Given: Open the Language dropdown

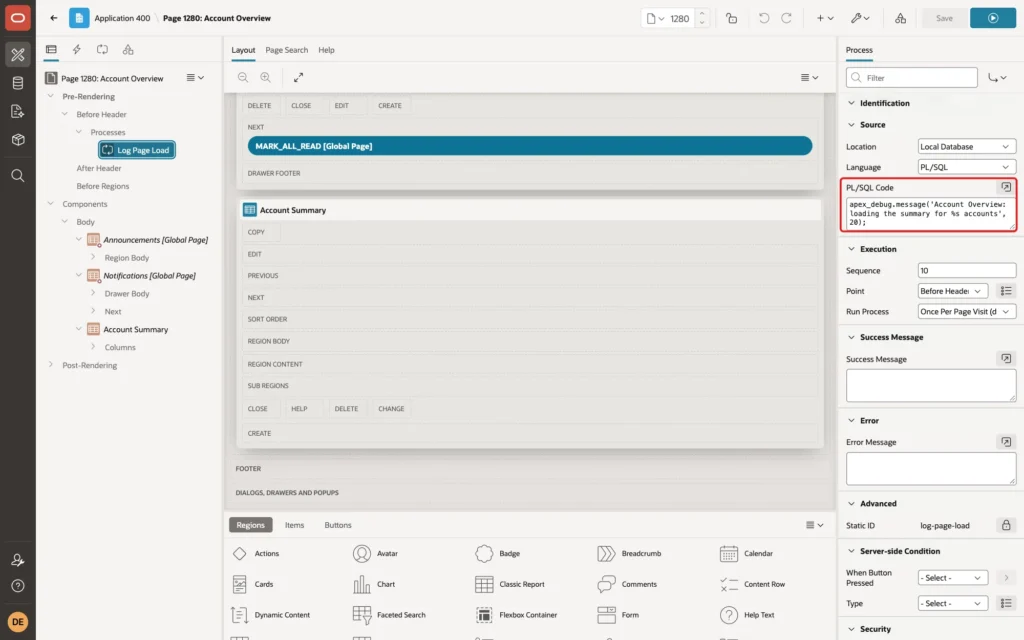Looking at the screenshot, I should click(x=967, y=167).
